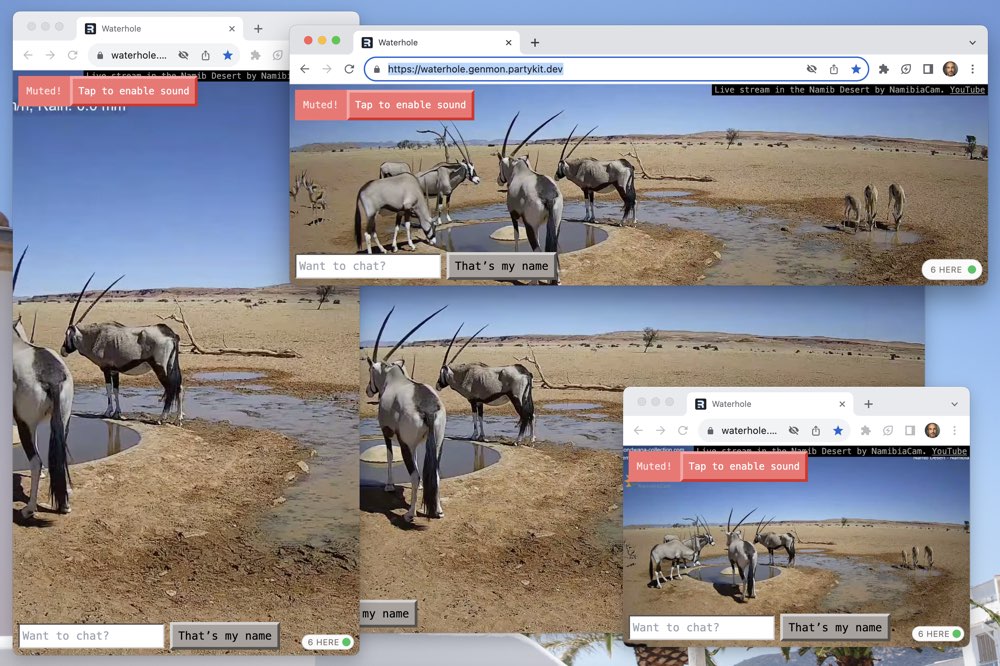Click That's my name in the left window
The height and width of the screenshot is (666, 1000).
(x=224, y=636)
